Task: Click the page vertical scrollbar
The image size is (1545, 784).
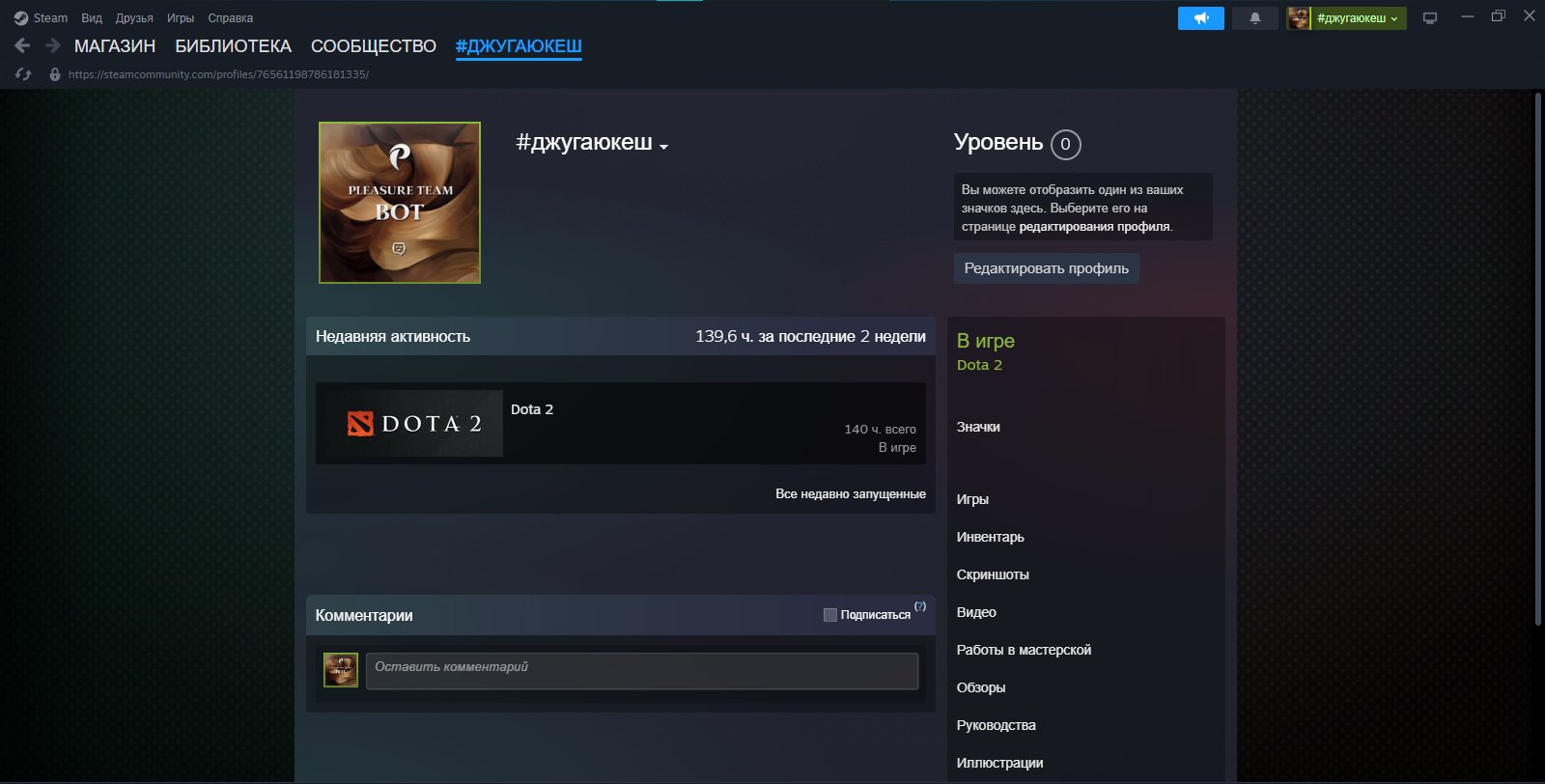Action: (x=1537, y=357)
